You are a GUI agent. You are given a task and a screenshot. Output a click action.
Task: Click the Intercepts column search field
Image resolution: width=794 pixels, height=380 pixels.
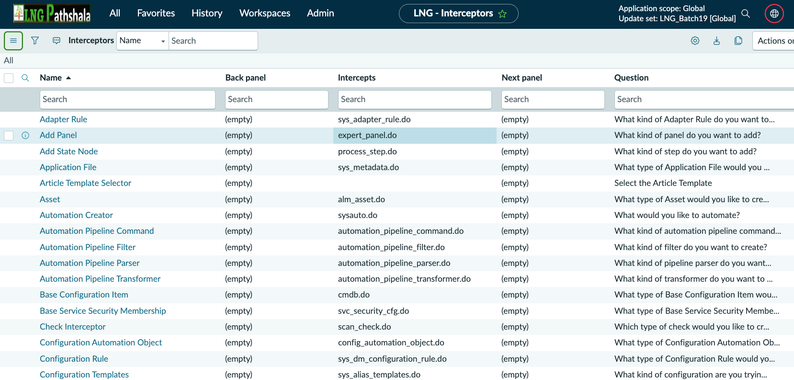click(415, 99)
